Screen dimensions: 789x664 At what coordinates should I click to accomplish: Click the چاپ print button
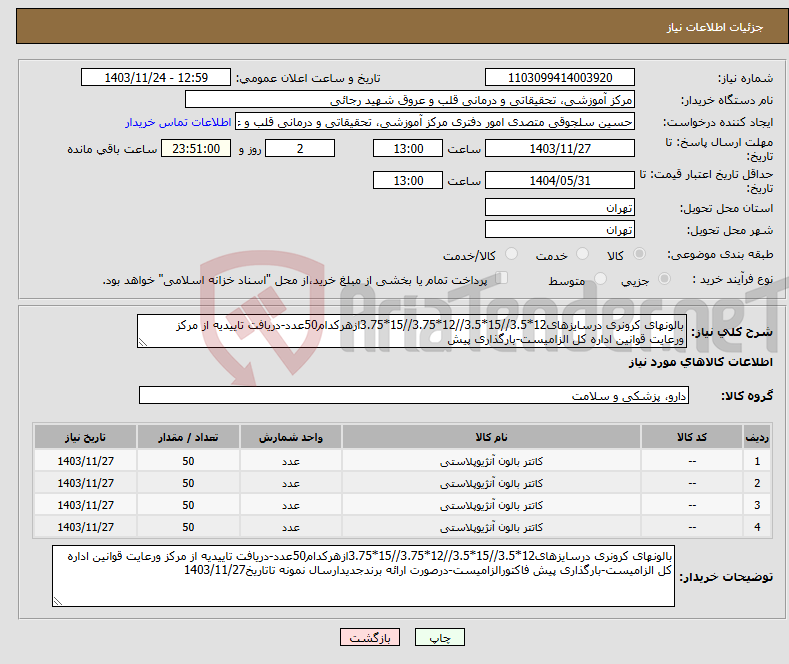tap(440, 637)
